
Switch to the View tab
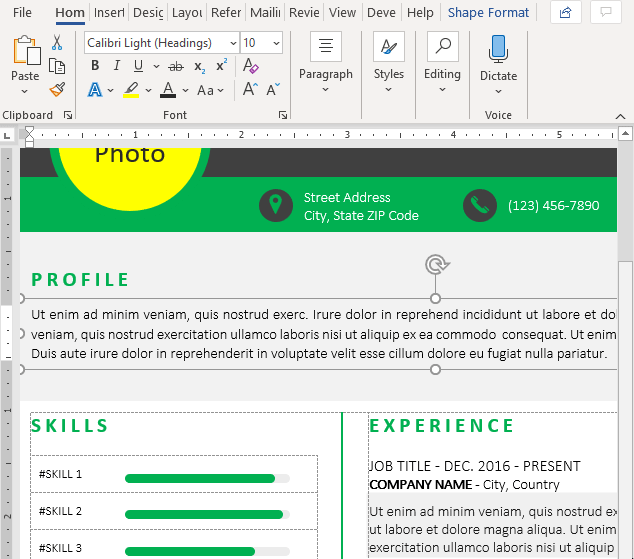[342, 13]
